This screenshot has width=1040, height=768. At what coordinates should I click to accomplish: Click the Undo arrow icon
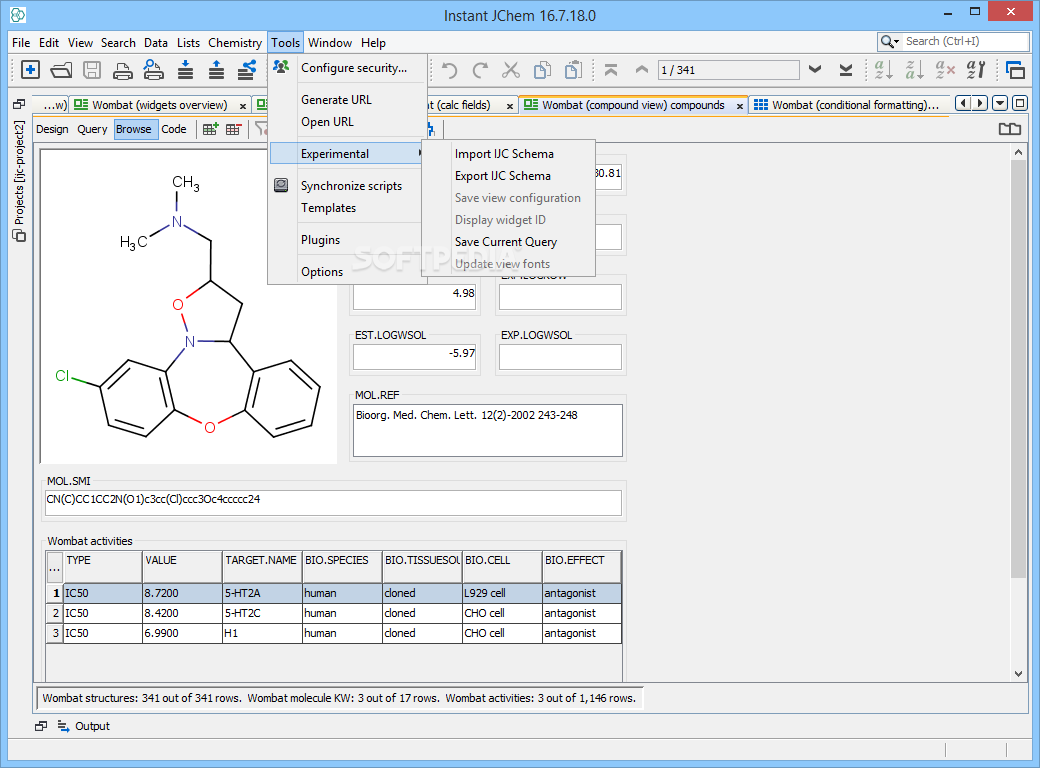point(450,70)
